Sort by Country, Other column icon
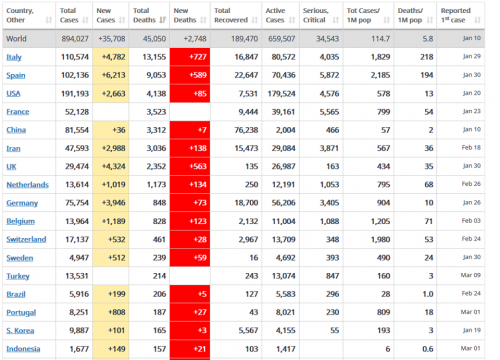Screen dimensions: 500x360 tap(49, 20)
